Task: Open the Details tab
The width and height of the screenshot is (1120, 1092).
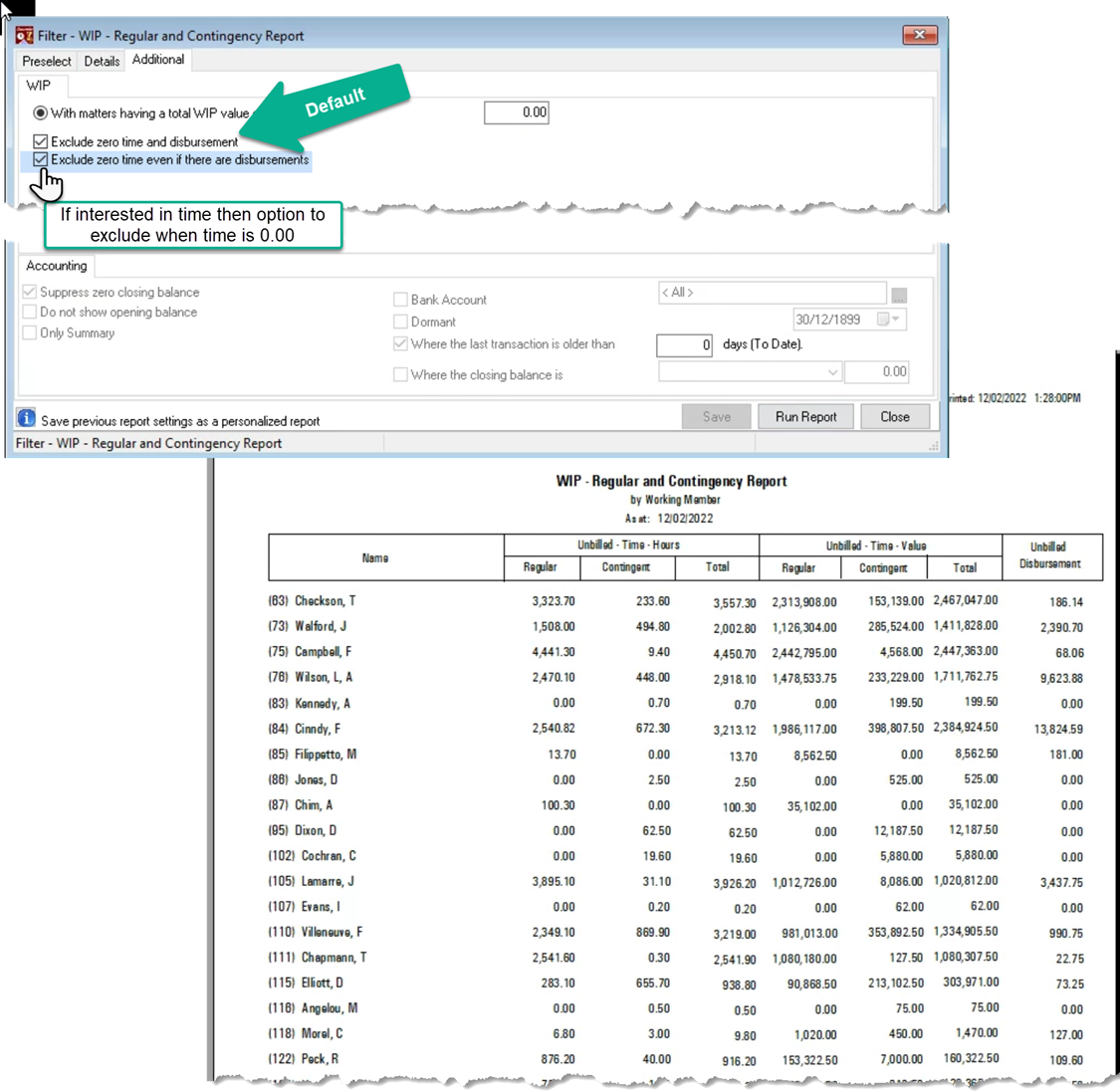Action: point(103,61)
